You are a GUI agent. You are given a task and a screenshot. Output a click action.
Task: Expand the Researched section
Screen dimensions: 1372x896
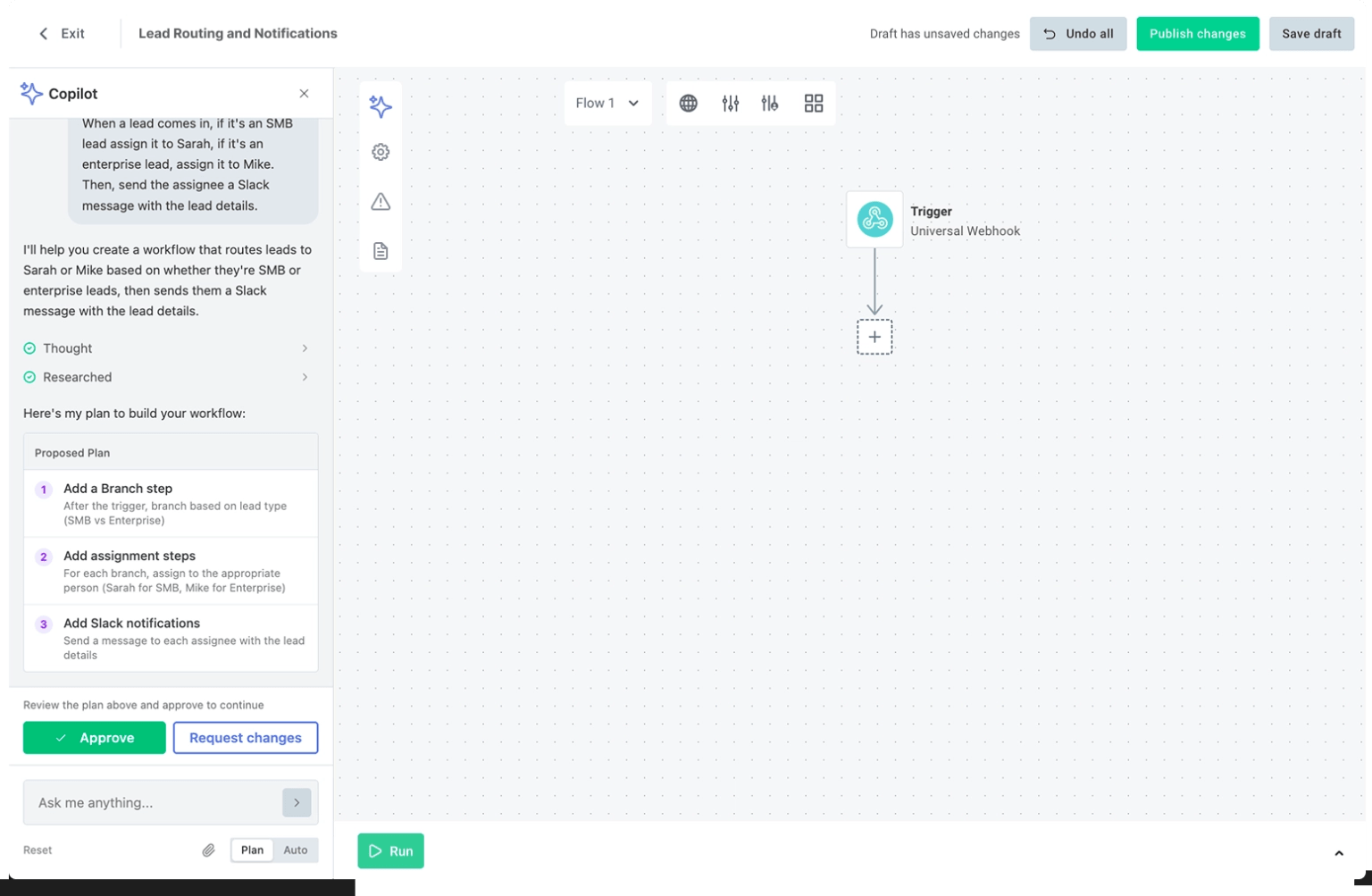pos(167,377)
